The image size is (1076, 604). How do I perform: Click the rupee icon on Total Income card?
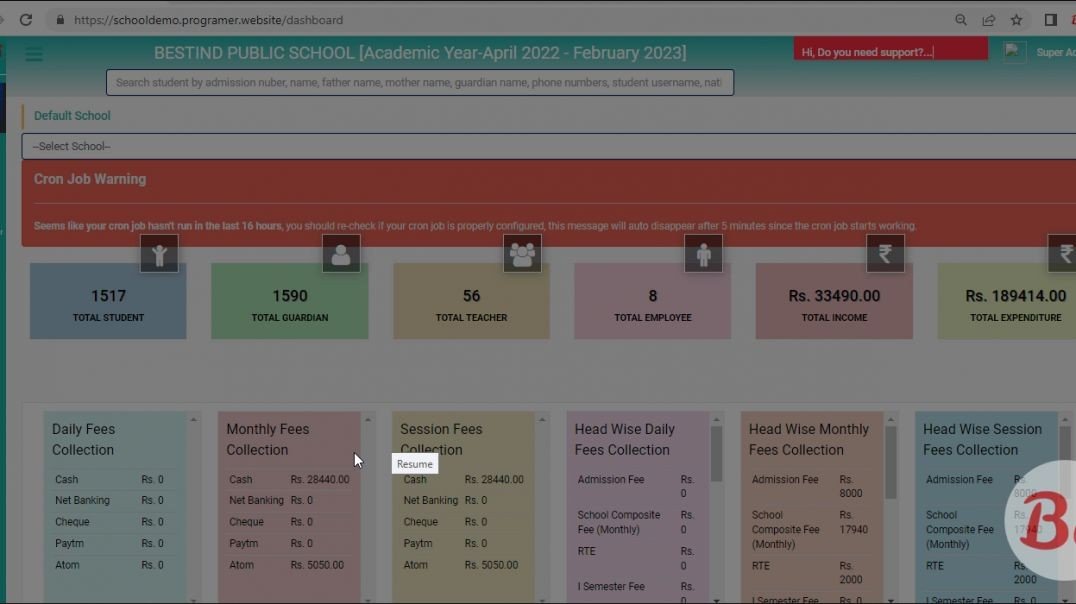click(x=885, y=253)
